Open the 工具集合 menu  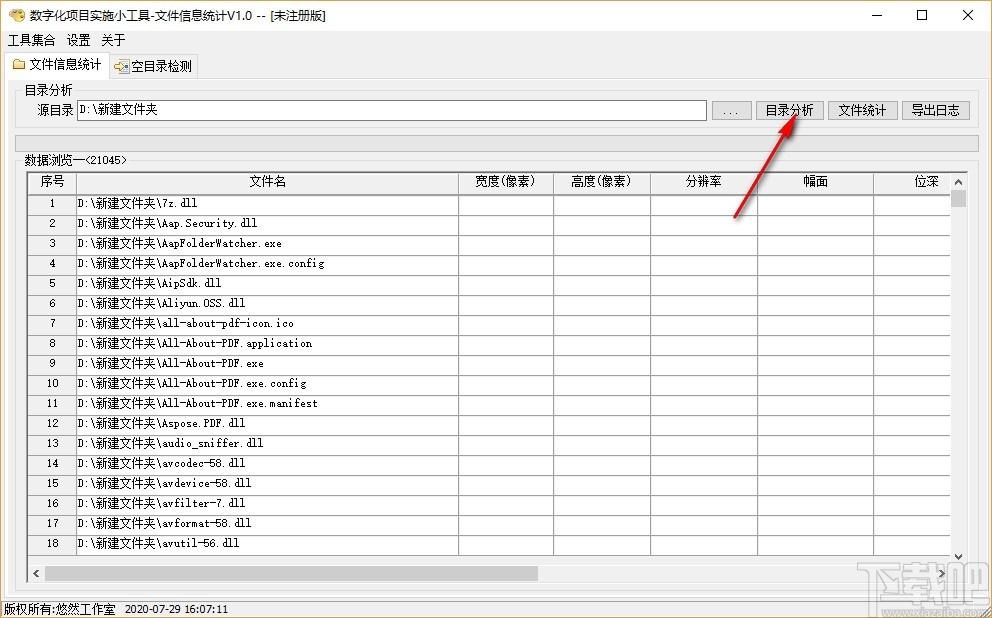click(x=31, y=40)
